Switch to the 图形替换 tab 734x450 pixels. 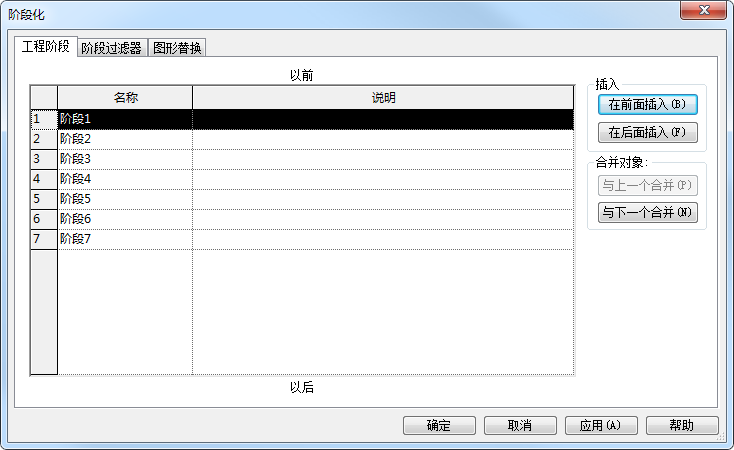click(x=177, y=48)
